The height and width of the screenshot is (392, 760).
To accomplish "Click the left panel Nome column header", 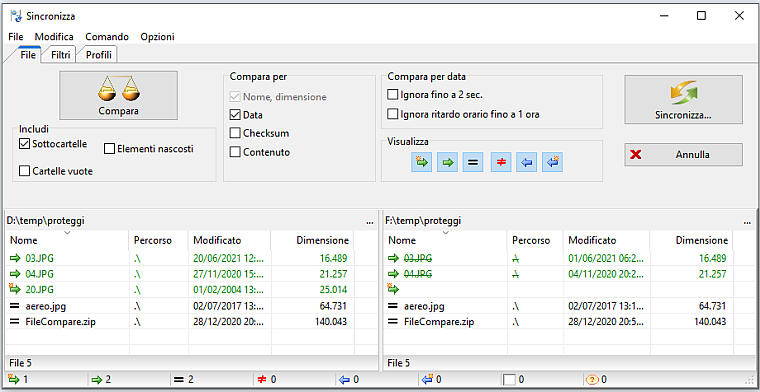I will click(x=67, y=240).
